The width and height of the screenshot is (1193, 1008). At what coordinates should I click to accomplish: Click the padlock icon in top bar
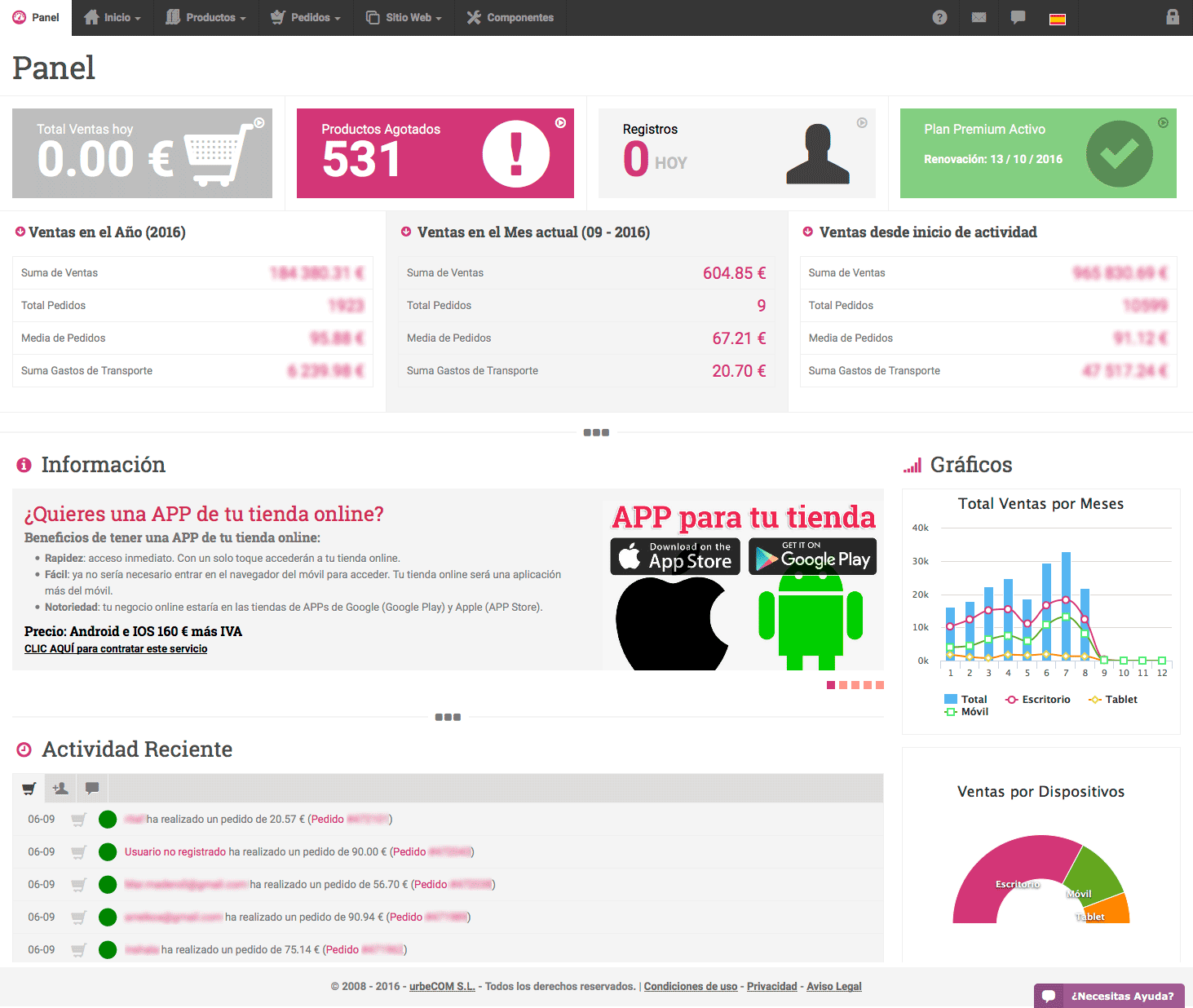pyautogui.click(x=1173, y=17)
